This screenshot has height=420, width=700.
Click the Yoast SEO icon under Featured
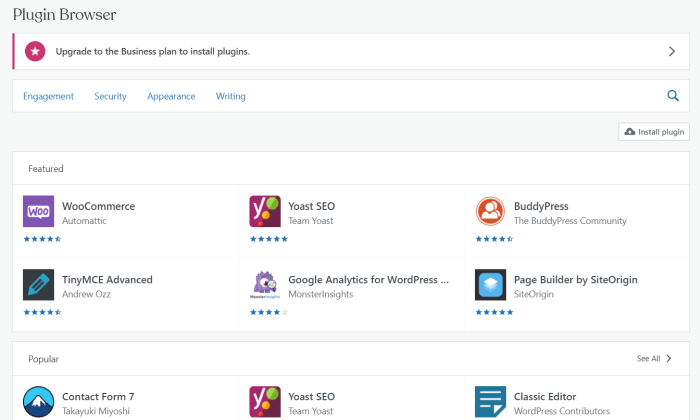point(265,211)
